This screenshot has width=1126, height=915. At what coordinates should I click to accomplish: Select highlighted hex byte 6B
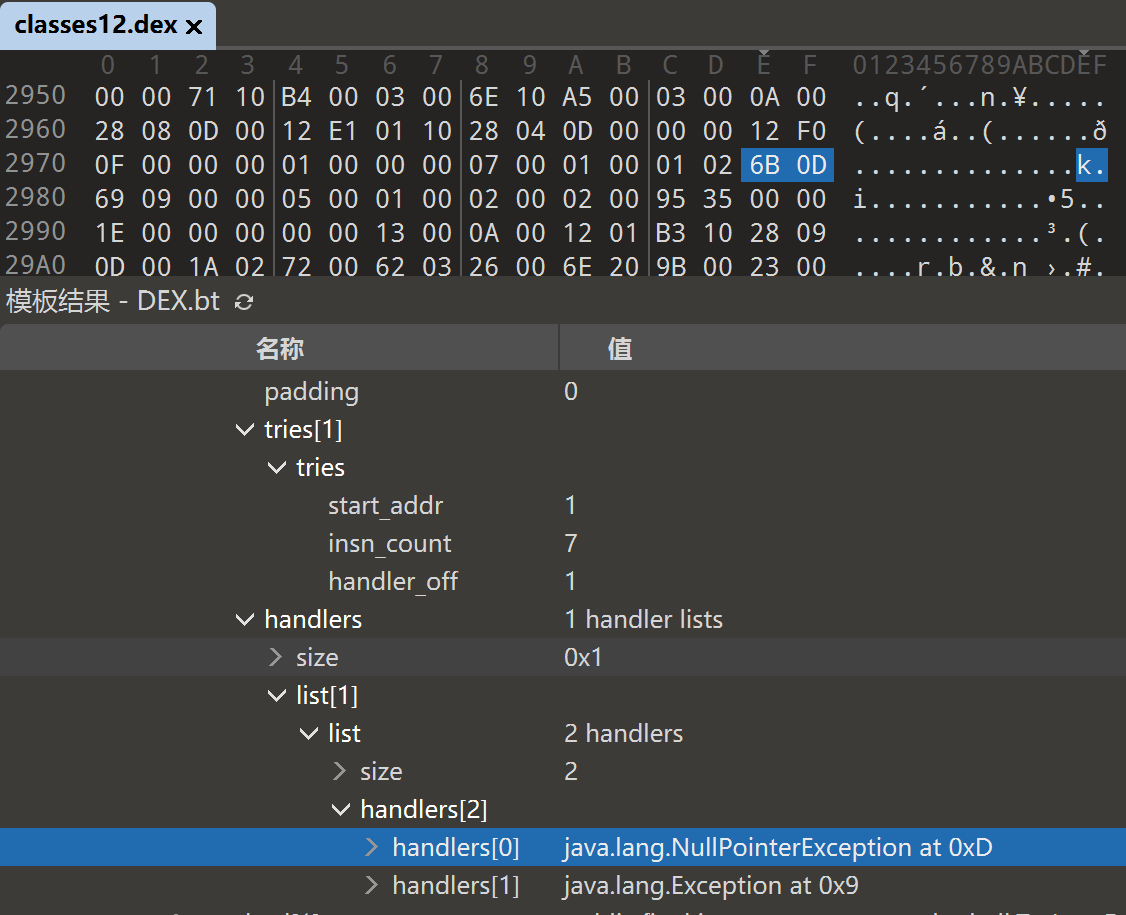pyautogui.click(x=764, y=165)
